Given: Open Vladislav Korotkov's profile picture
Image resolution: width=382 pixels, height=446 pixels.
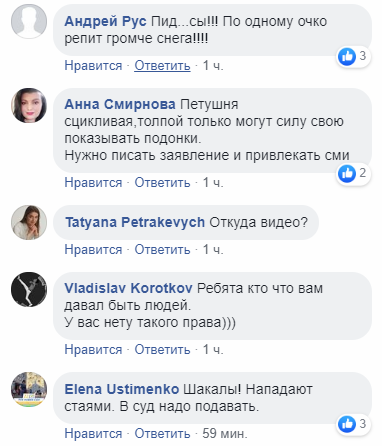Looking at the screenshot, I should [29, 290].
